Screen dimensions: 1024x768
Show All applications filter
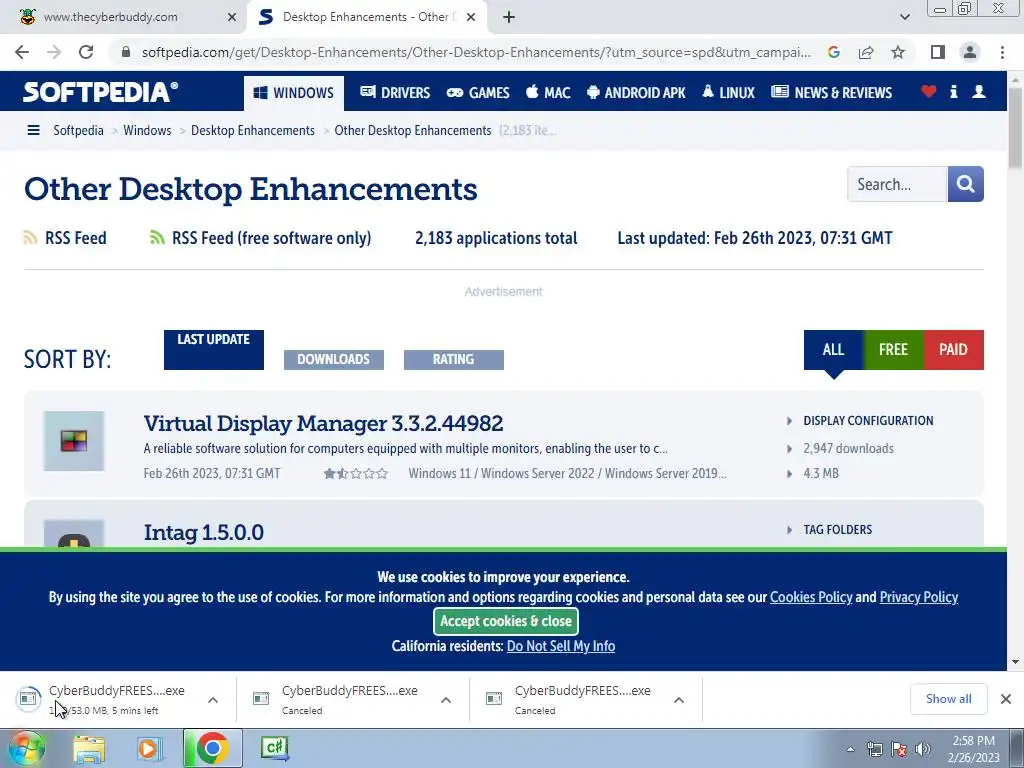tap(833, 350)
